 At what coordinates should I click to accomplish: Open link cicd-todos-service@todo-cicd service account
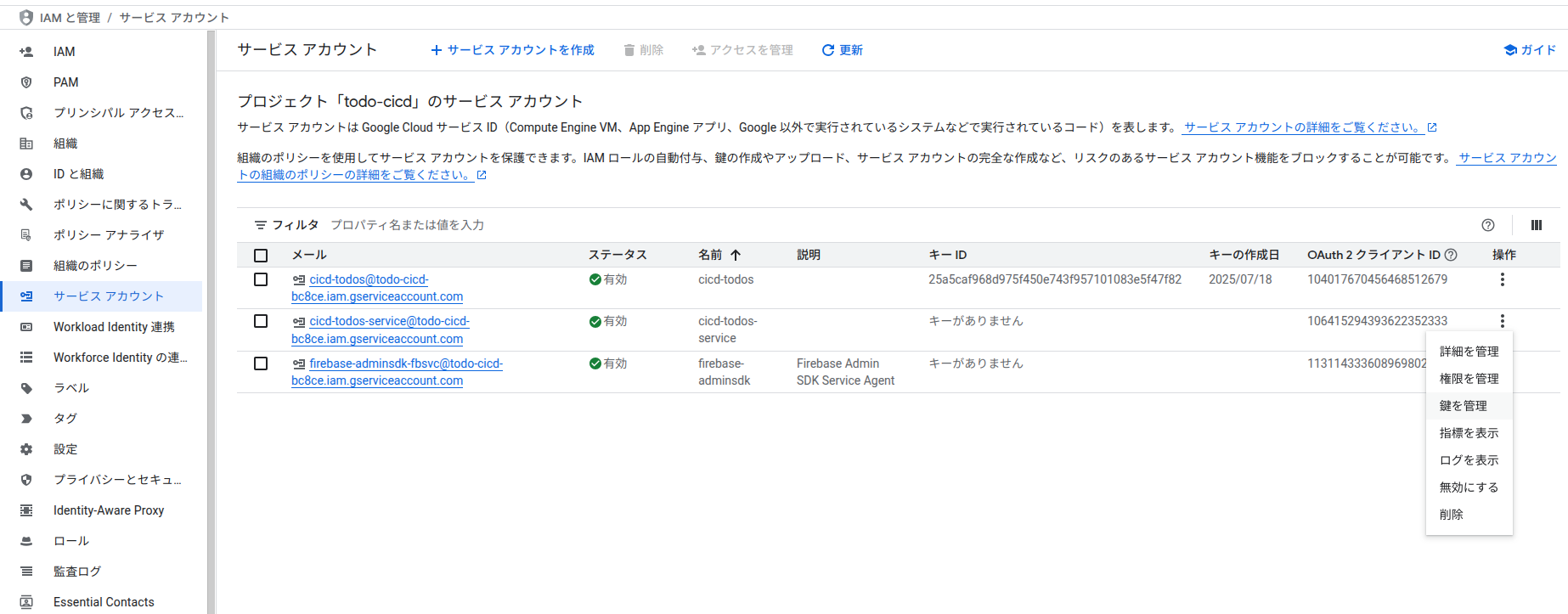click(380, 330)
